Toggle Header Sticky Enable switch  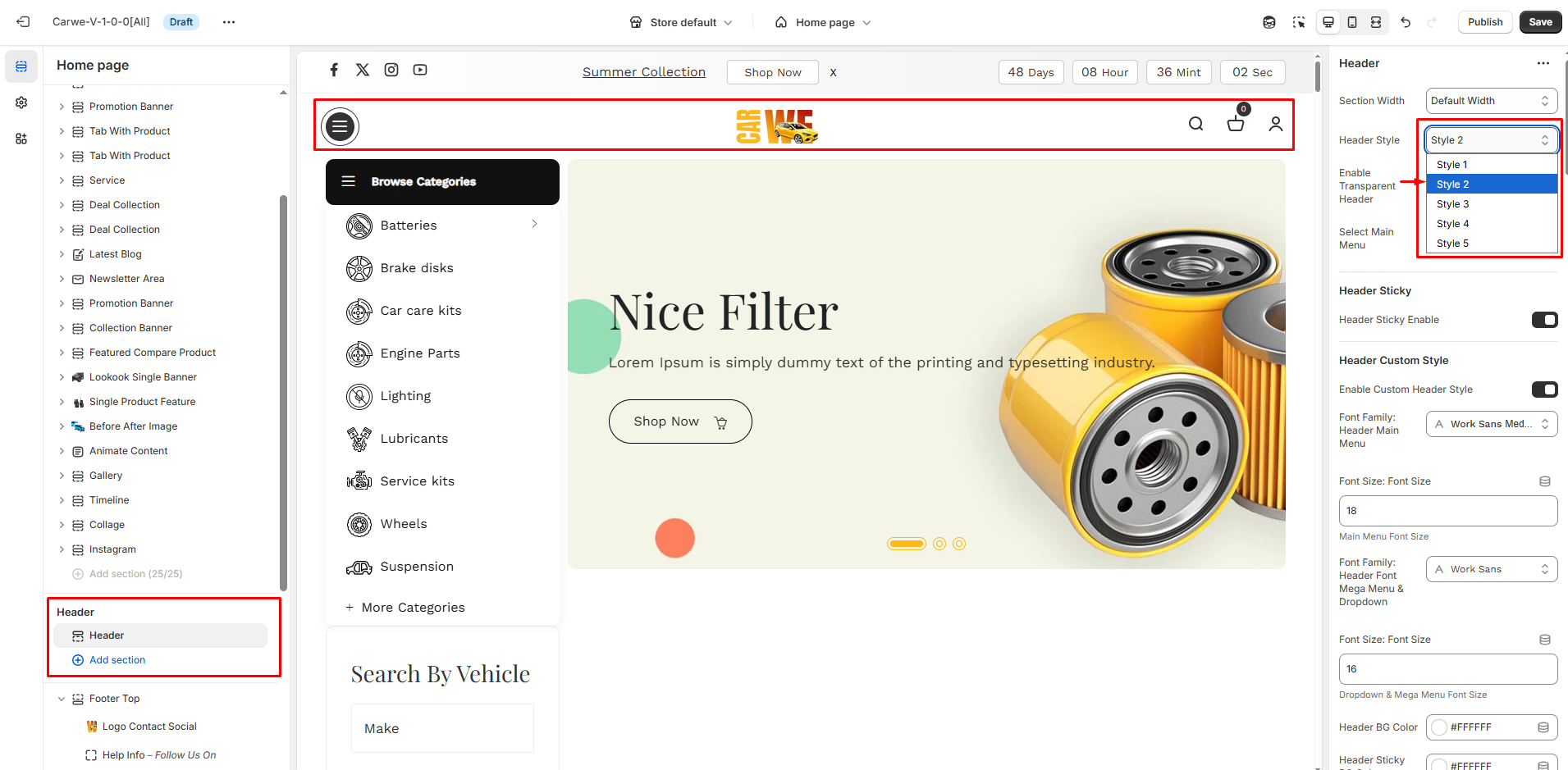1544,320
